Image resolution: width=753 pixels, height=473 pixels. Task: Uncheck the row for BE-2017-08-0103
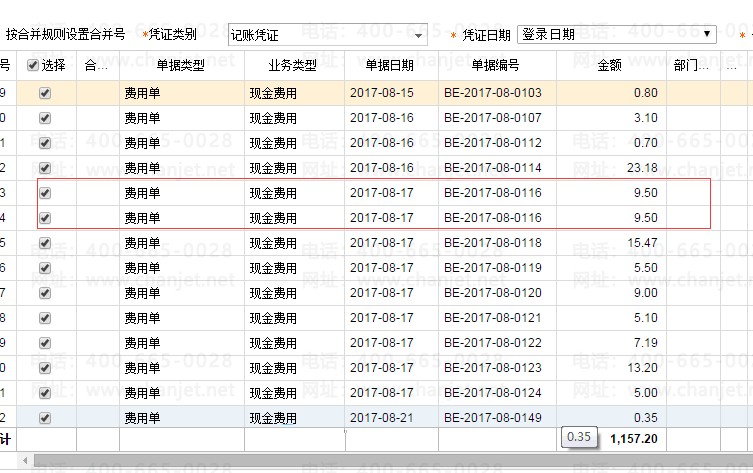[x=44, y=93]
